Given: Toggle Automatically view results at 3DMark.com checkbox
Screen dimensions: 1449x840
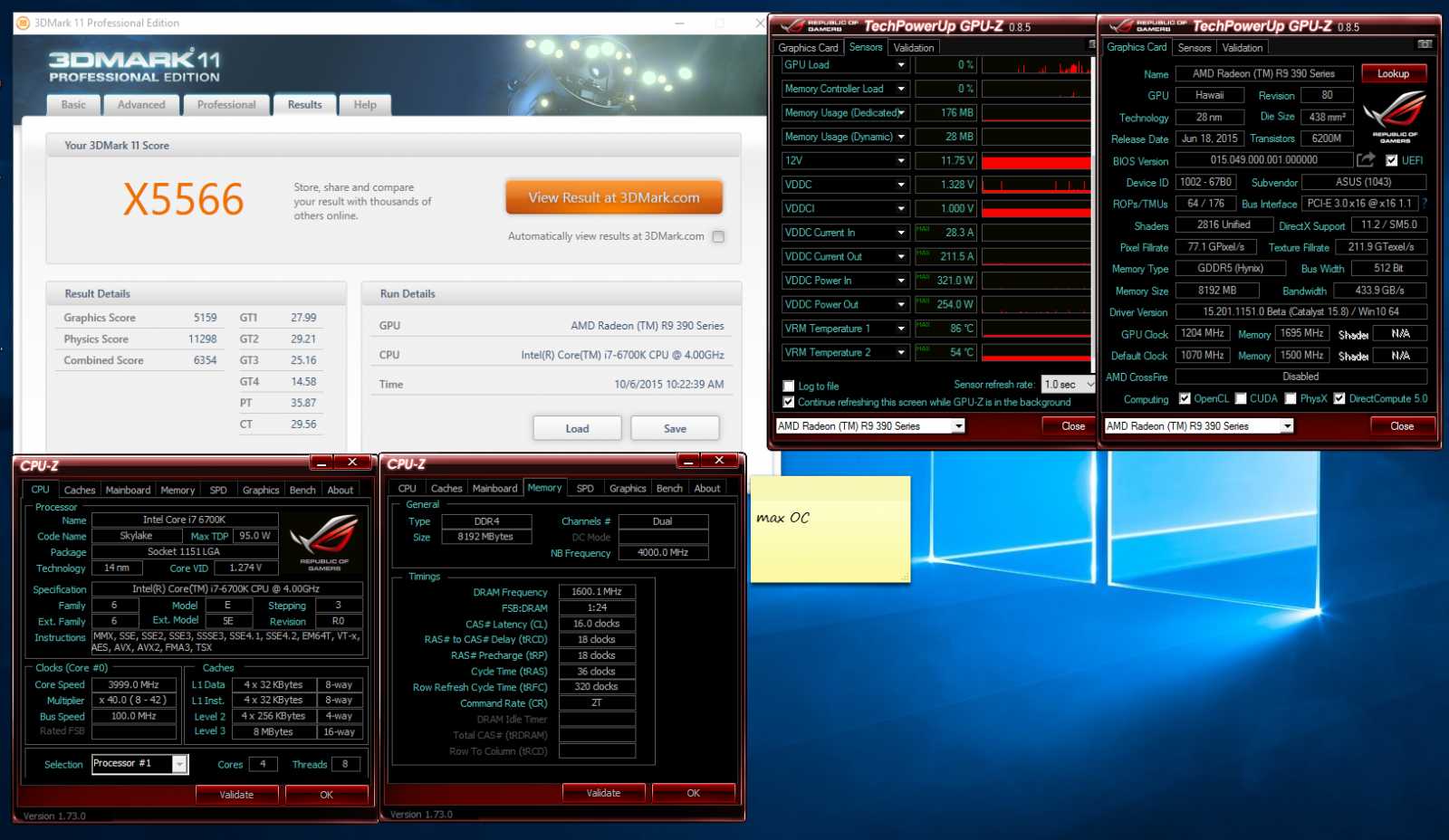Looking at the screenshot, I should [x=718, y=237].
